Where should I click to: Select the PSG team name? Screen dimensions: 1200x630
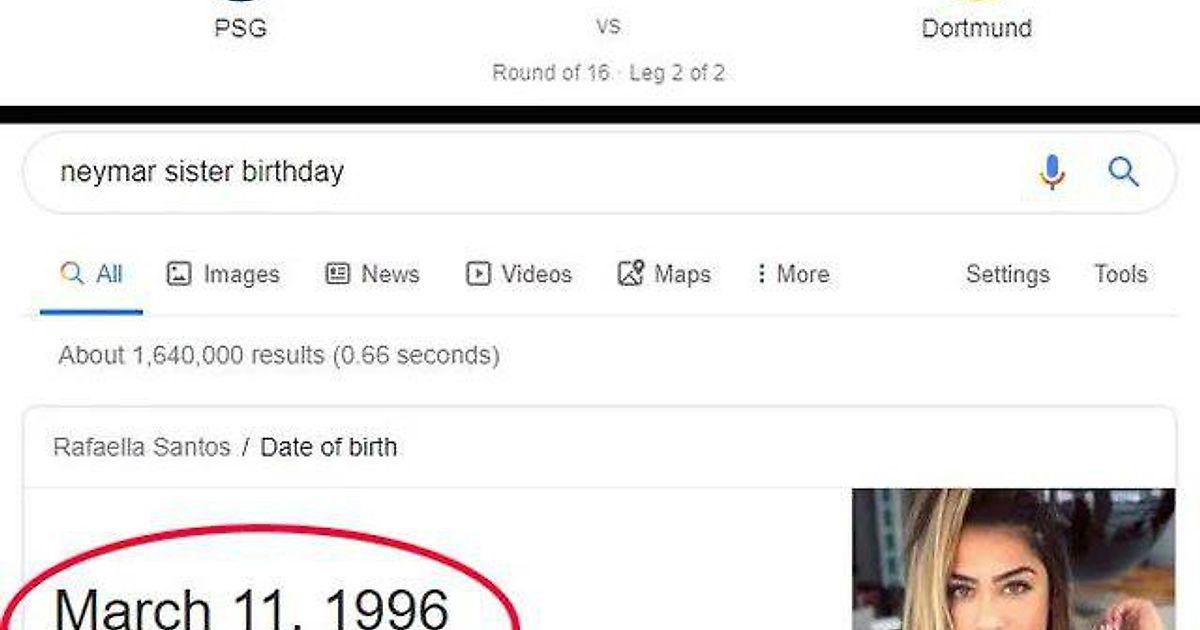point(241,28)
